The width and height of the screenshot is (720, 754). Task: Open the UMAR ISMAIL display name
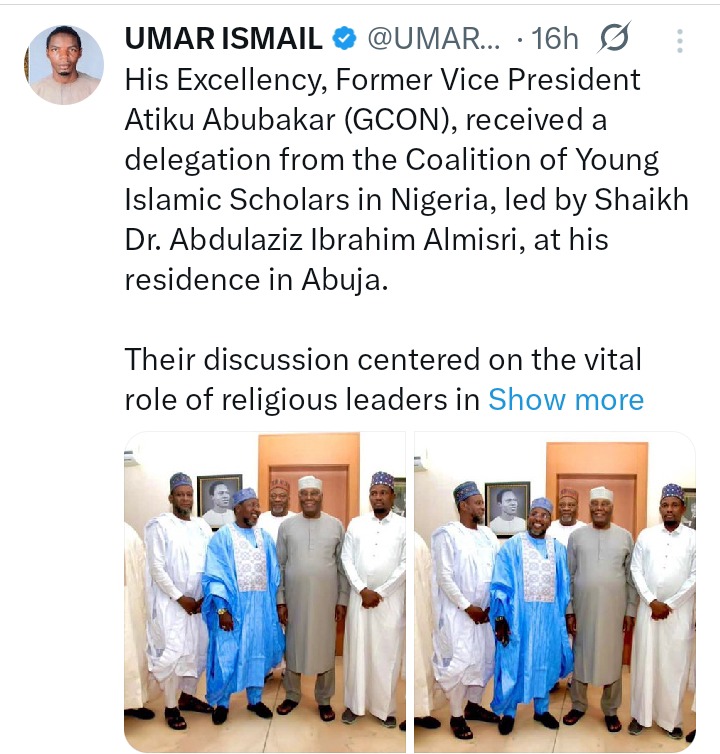pyautogui.click(x=222, y=40)
